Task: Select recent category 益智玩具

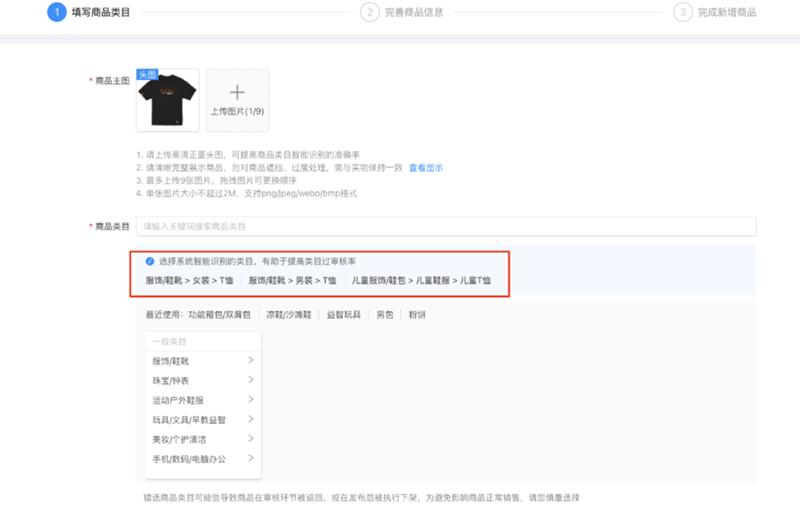Action: [343, 314]
